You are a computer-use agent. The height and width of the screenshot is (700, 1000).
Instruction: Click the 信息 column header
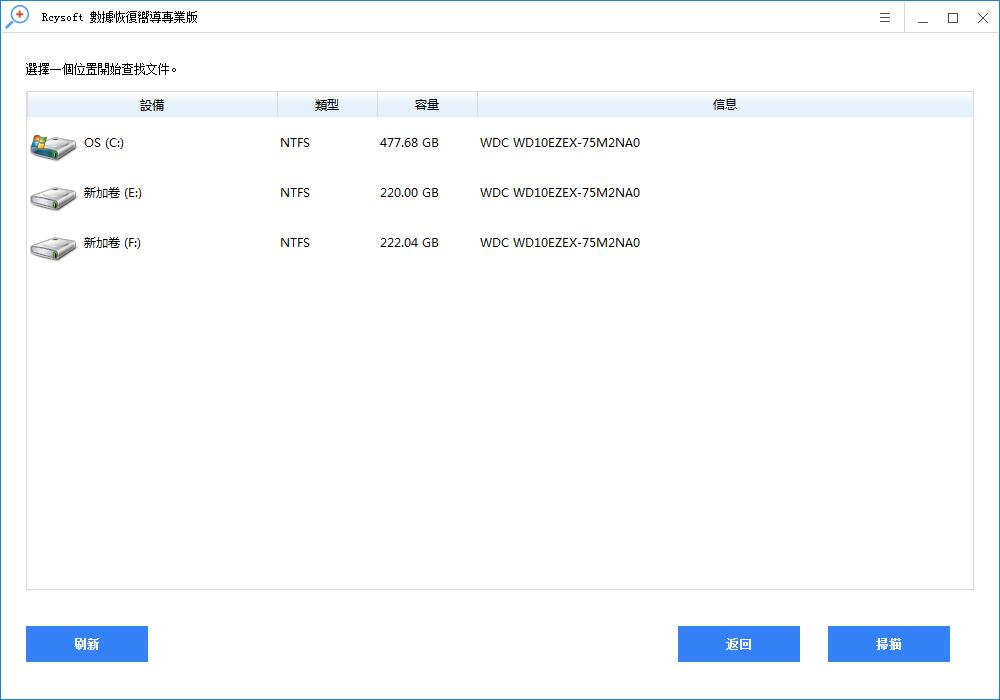pyautogui.click(x=725, y=105)
